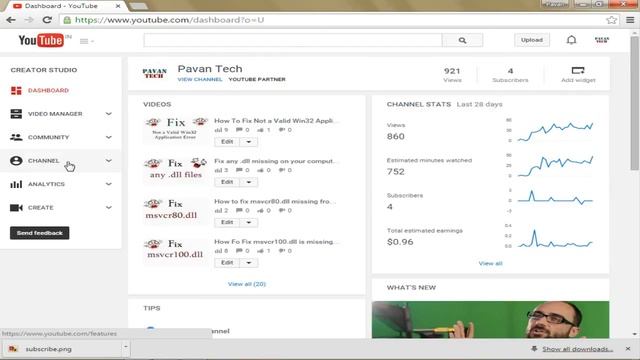Click the Send feedback button
The width and height of the screenshot is (640, 360).
point(40,233)
